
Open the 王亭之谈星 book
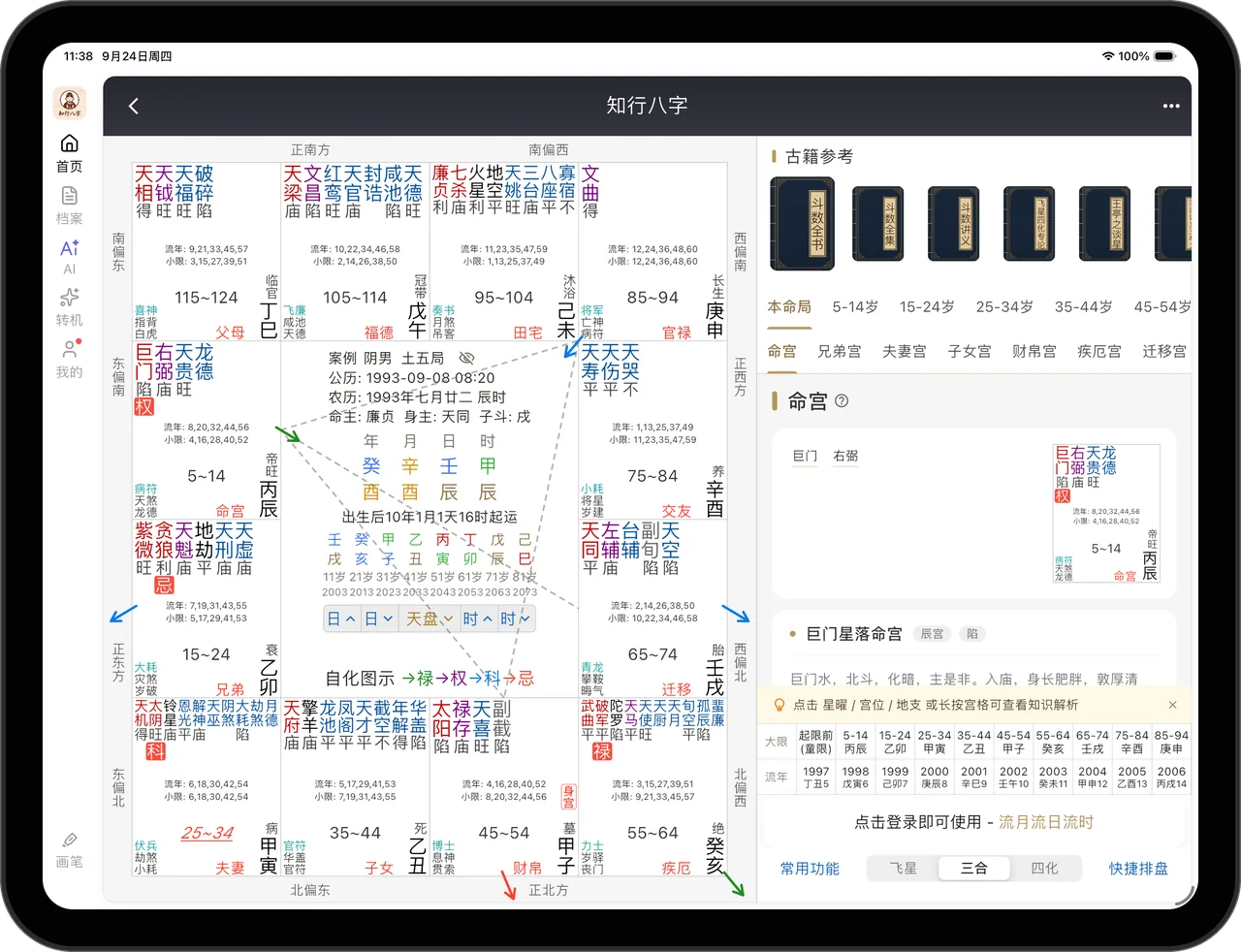[1104, 224]
